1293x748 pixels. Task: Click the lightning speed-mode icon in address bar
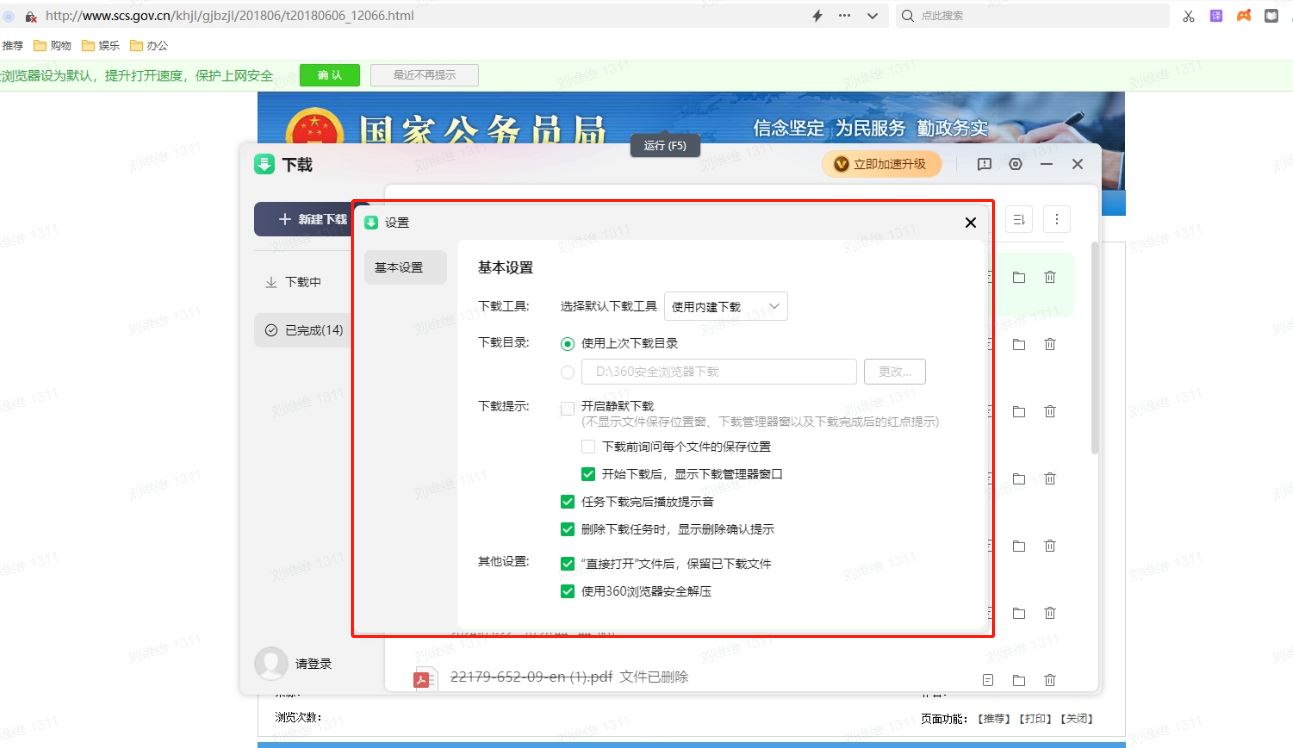pos(817,16)
